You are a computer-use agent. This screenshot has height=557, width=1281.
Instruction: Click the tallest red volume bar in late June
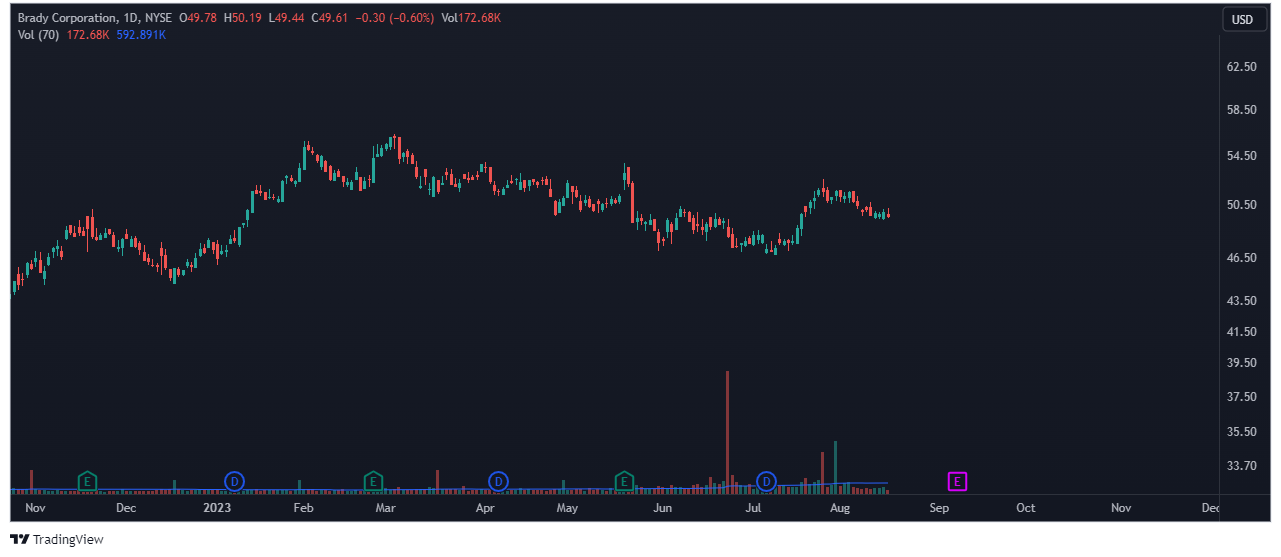(x=727, y=432)
